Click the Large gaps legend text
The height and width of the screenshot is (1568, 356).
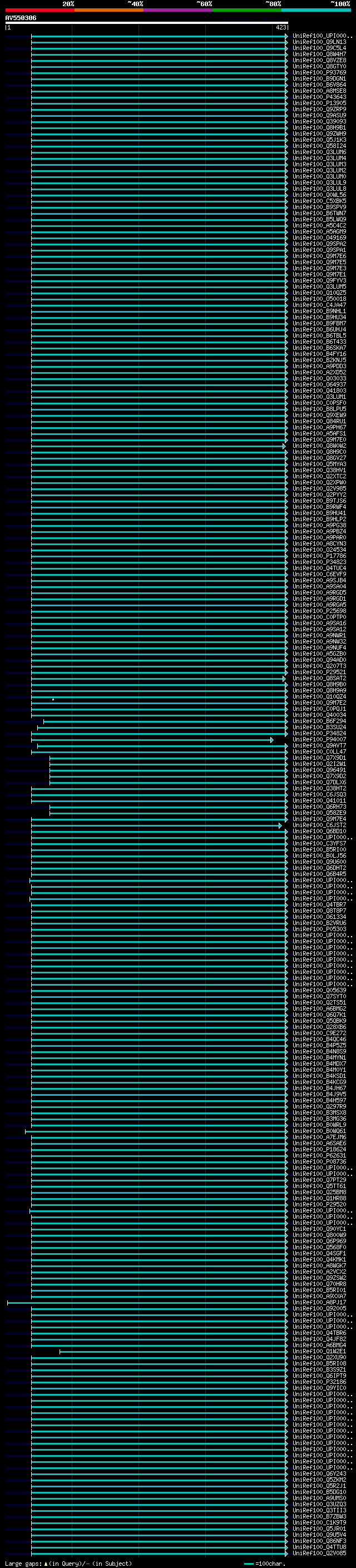24,1563
